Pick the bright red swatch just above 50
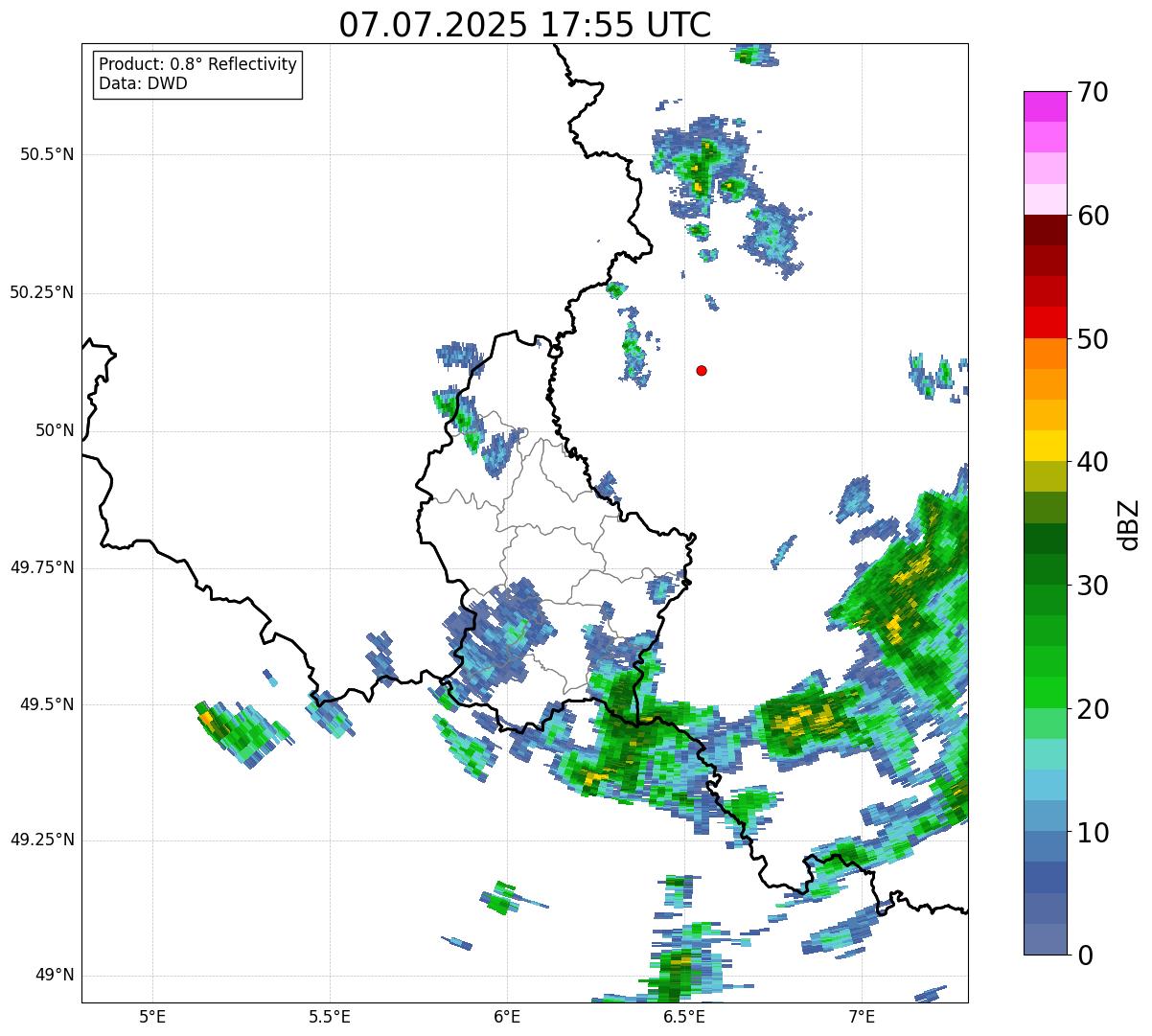The width and height of the screenshot is (1152, 1036). pyautogui.click(x=1045, y=323)
